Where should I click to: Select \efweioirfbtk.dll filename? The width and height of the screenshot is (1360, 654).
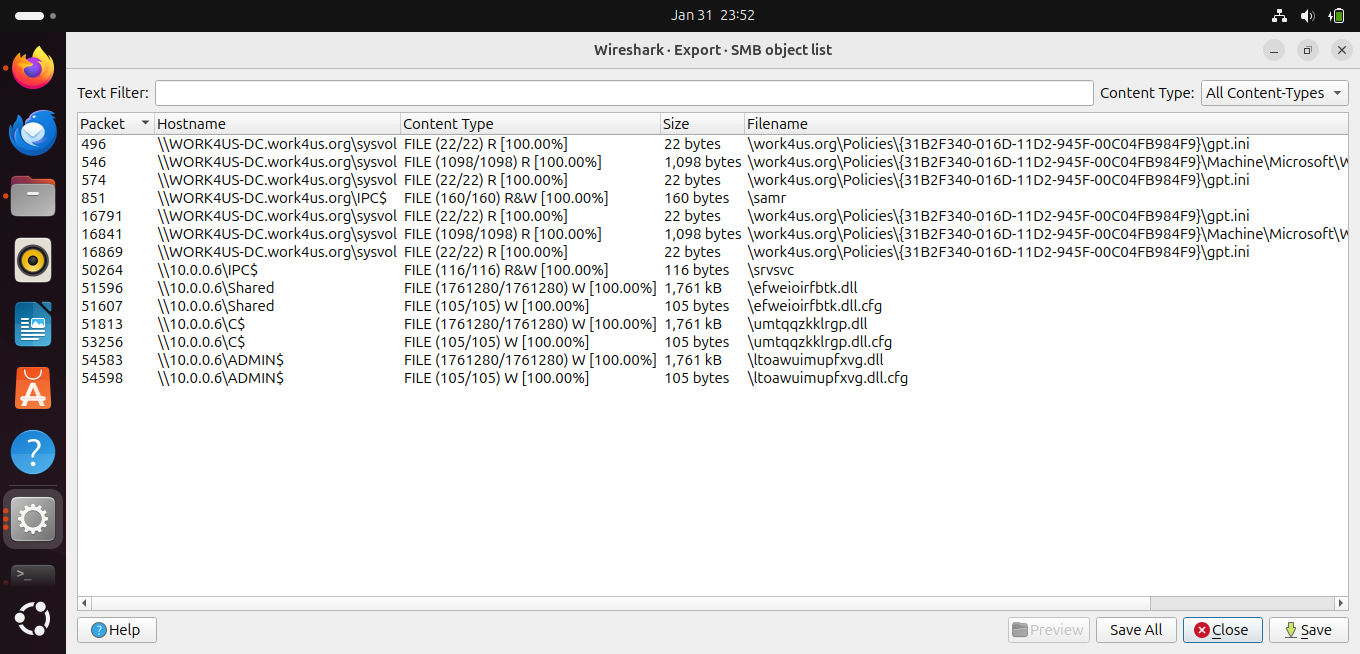pos(803,288)
